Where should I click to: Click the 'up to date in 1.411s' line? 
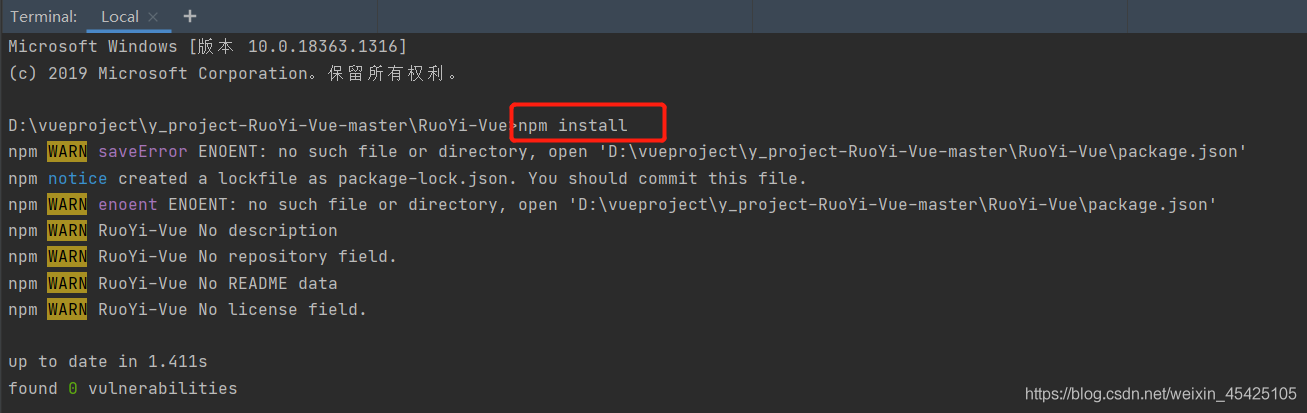click(108, 361)
